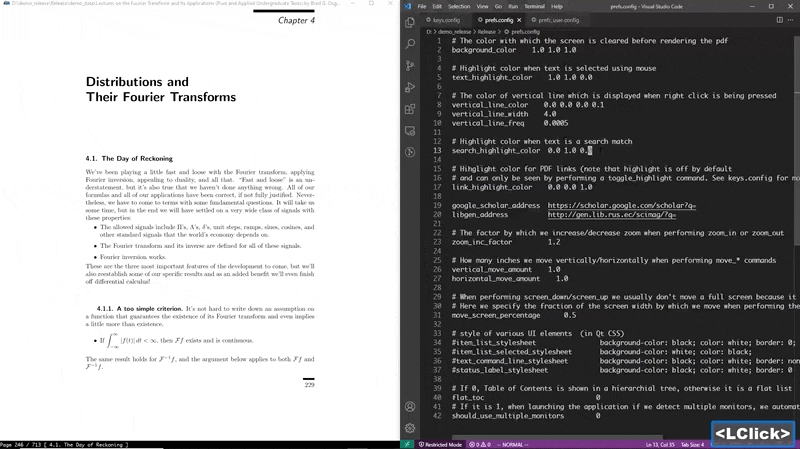
Task: Click line number 19 in gutter
Action: coord(437,206)
